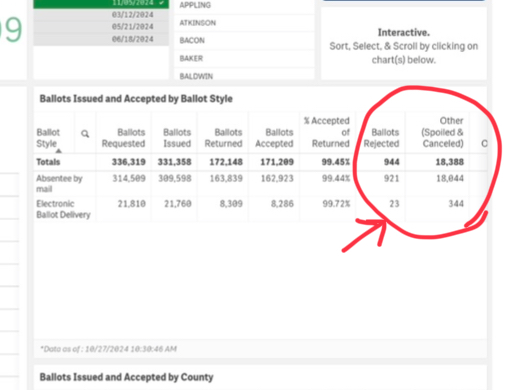Sort by the Ballots Requested column header

click(123, 138)
